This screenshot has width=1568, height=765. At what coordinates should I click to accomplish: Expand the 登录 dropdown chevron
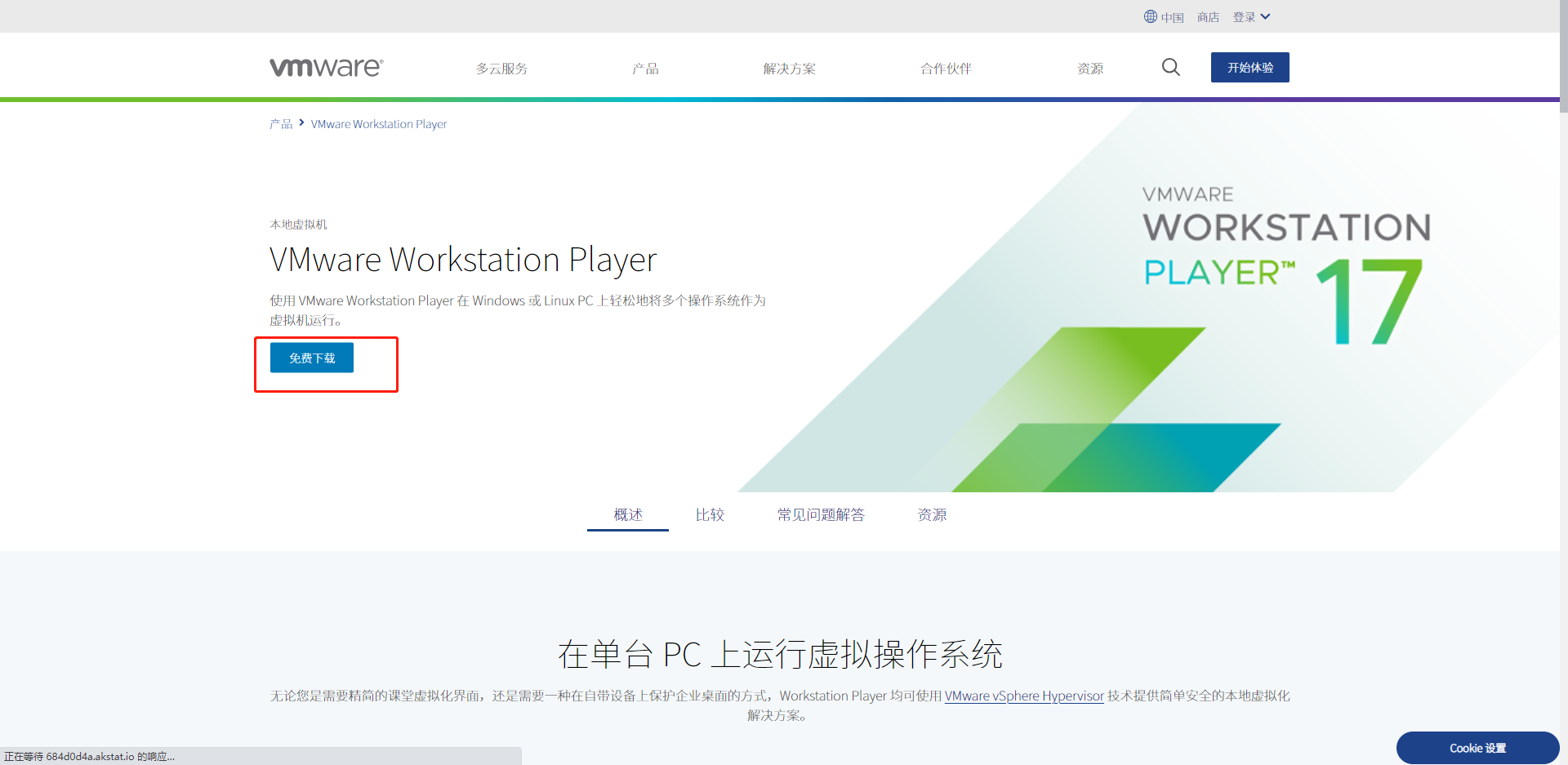pos(1265,16)
